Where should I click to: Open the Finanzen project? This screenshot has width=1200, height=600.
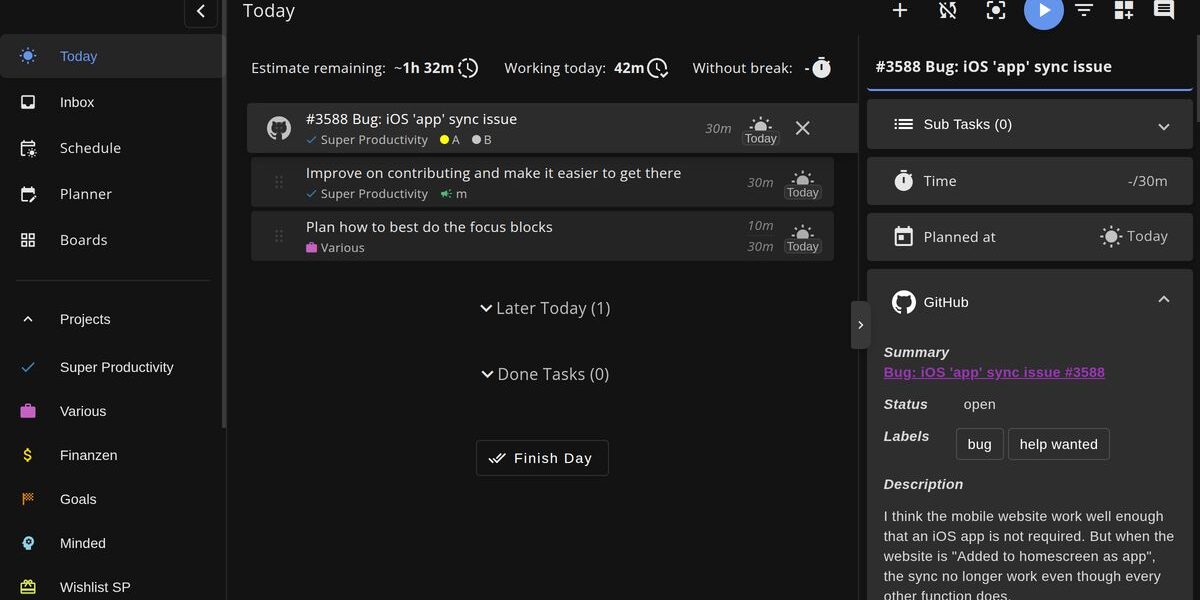tap(111, 455)
